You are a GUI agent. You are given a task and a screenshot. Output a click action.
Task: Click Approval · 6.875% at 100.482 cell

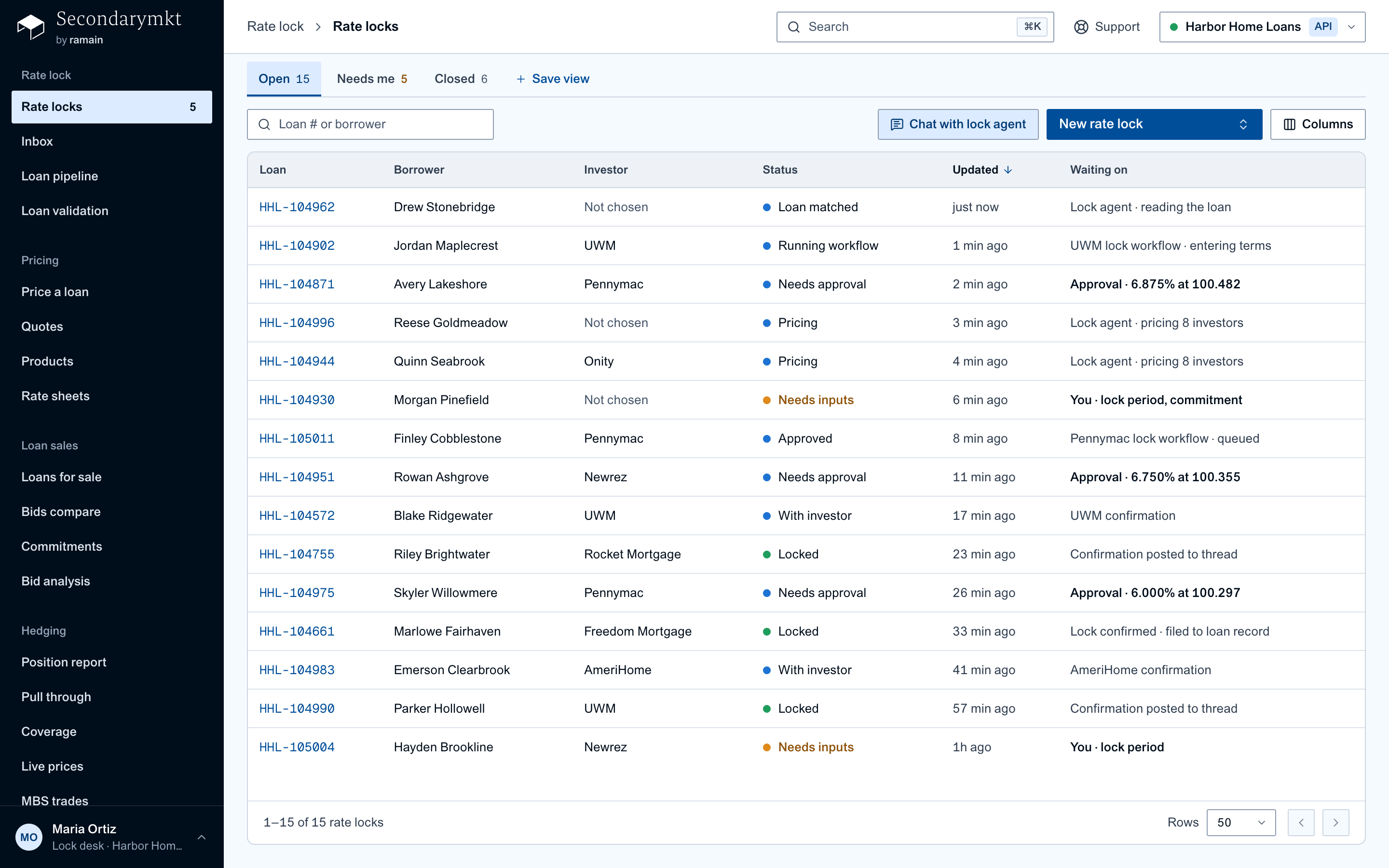point(1155,284)
